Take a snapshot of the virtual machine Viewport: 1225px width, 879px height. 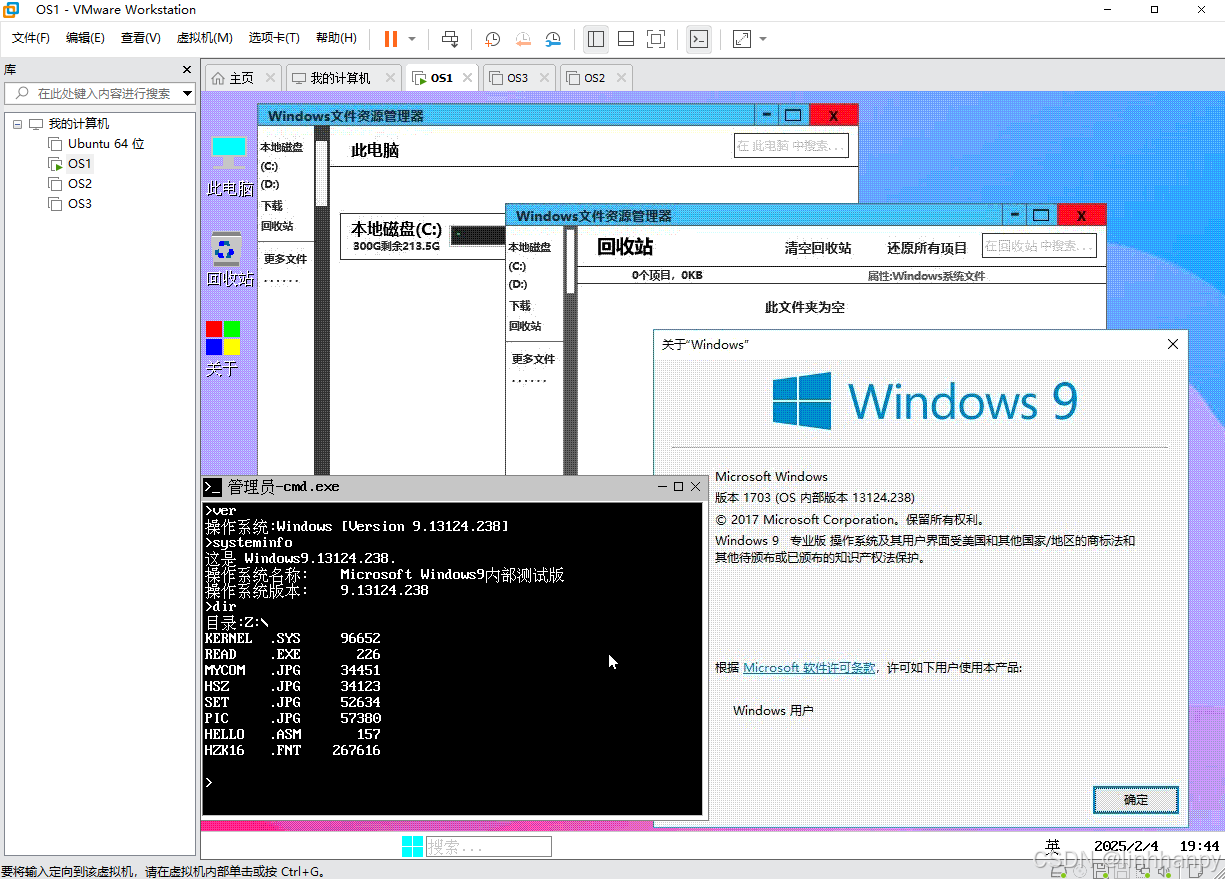492,39
